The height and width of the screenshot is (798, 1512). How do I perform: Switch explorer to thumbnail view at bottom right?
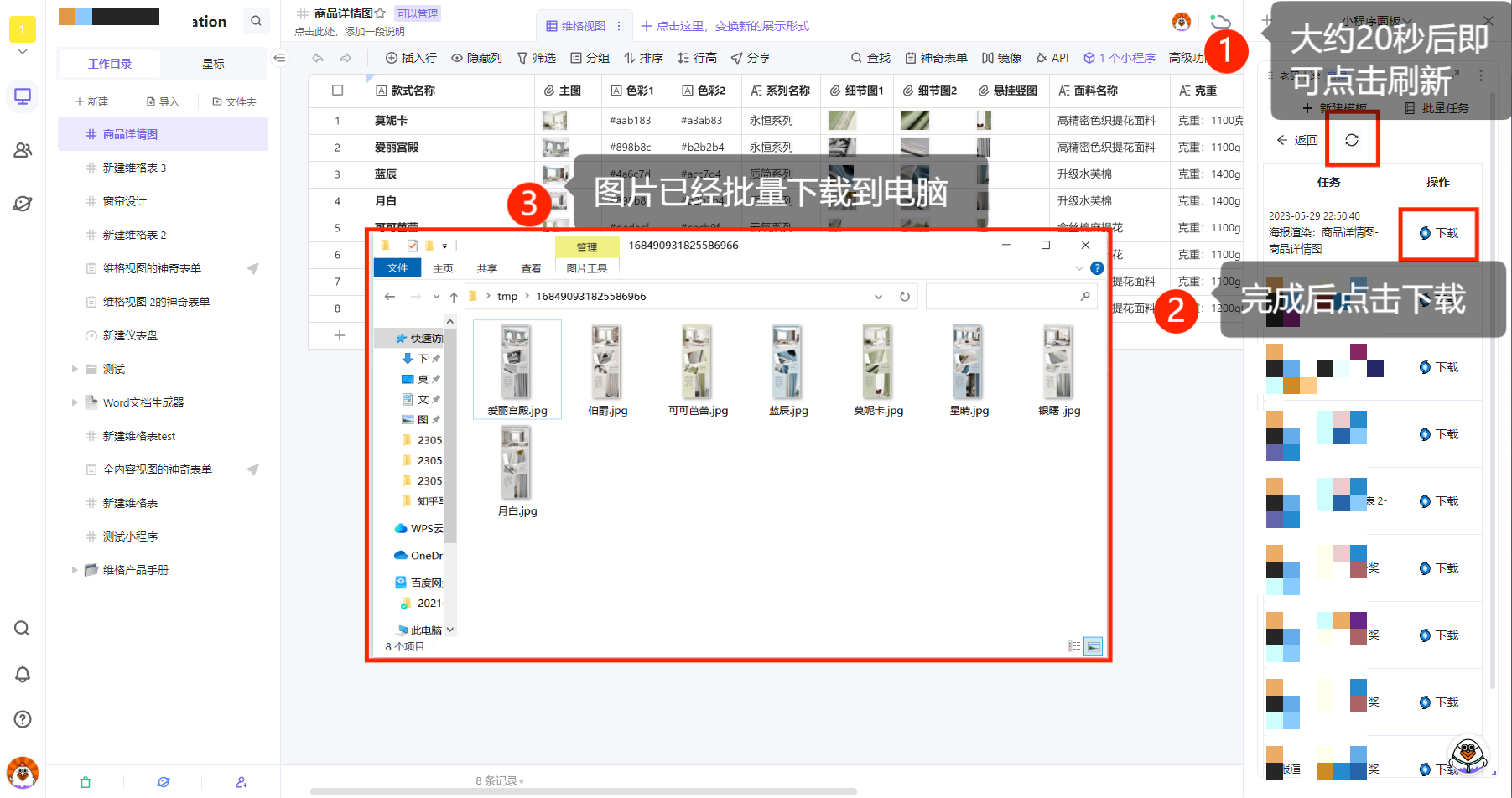click(x=1093, y=646)
